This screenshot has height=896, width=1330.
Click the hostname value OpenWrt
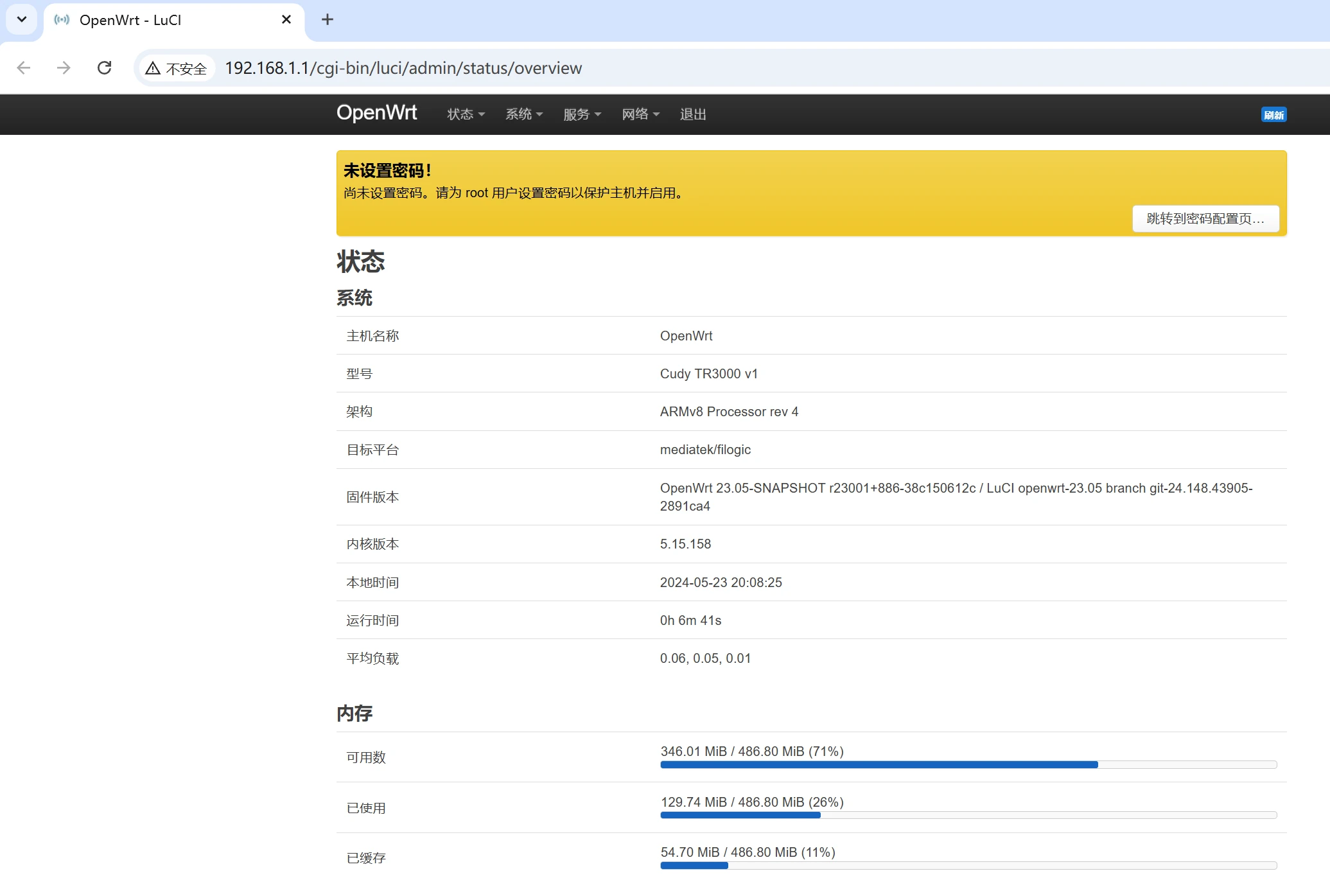pyautogui.click(x=687, y=336)
